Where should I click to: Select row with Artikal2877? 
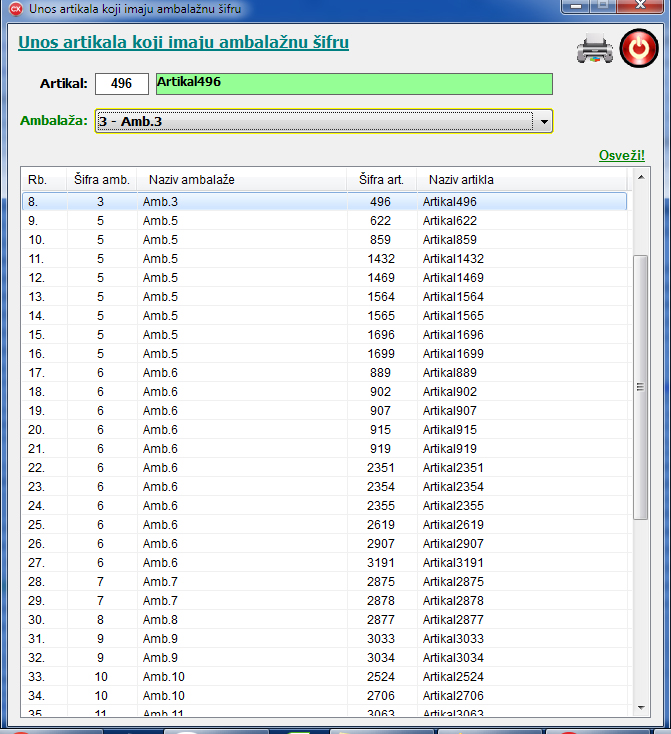tap(324, 620)
